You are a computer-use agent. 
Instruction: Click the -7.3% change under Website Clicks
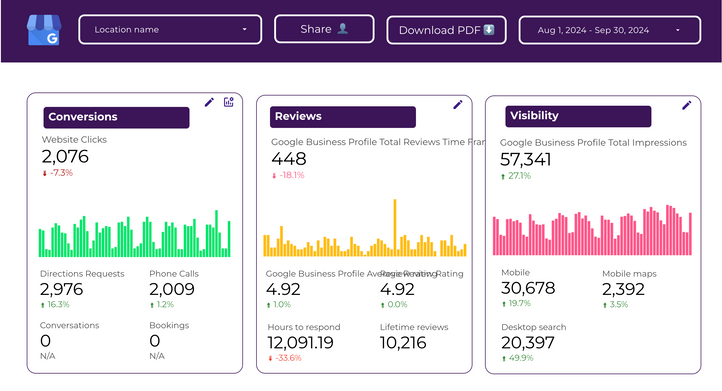click(x=58, y=173)
